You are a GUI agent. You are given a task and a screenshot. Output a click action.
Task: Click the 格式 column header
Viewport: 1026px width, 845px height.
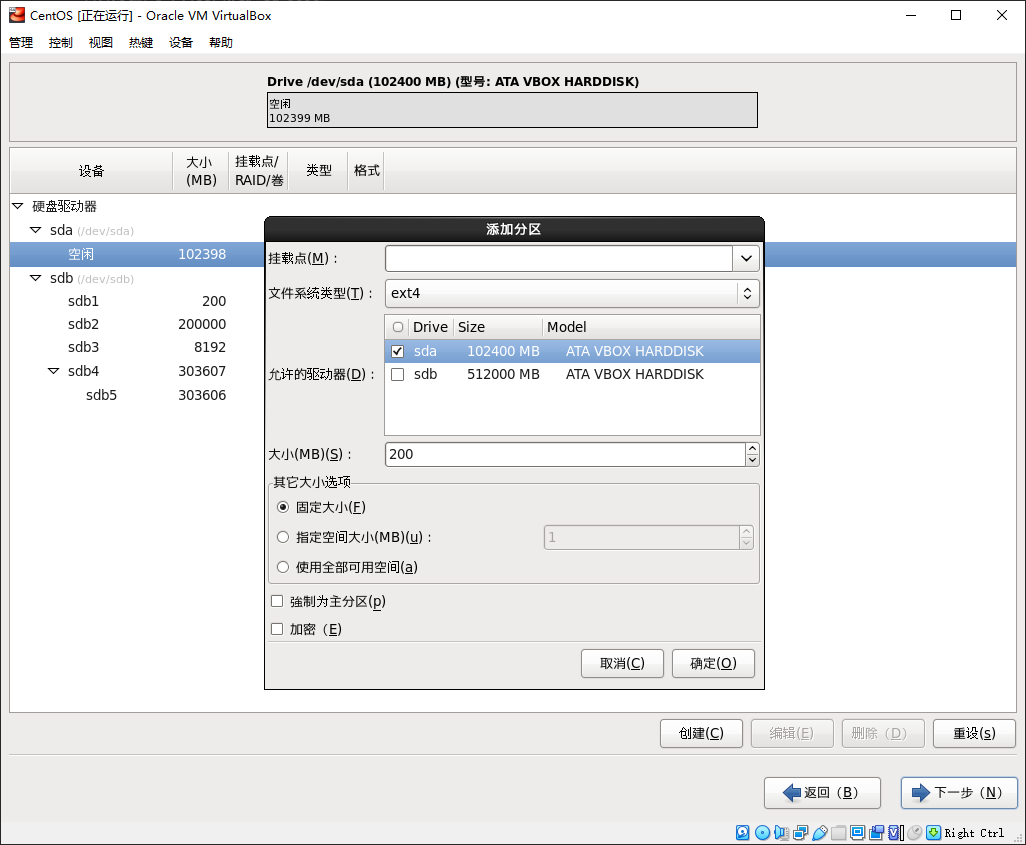366,171
